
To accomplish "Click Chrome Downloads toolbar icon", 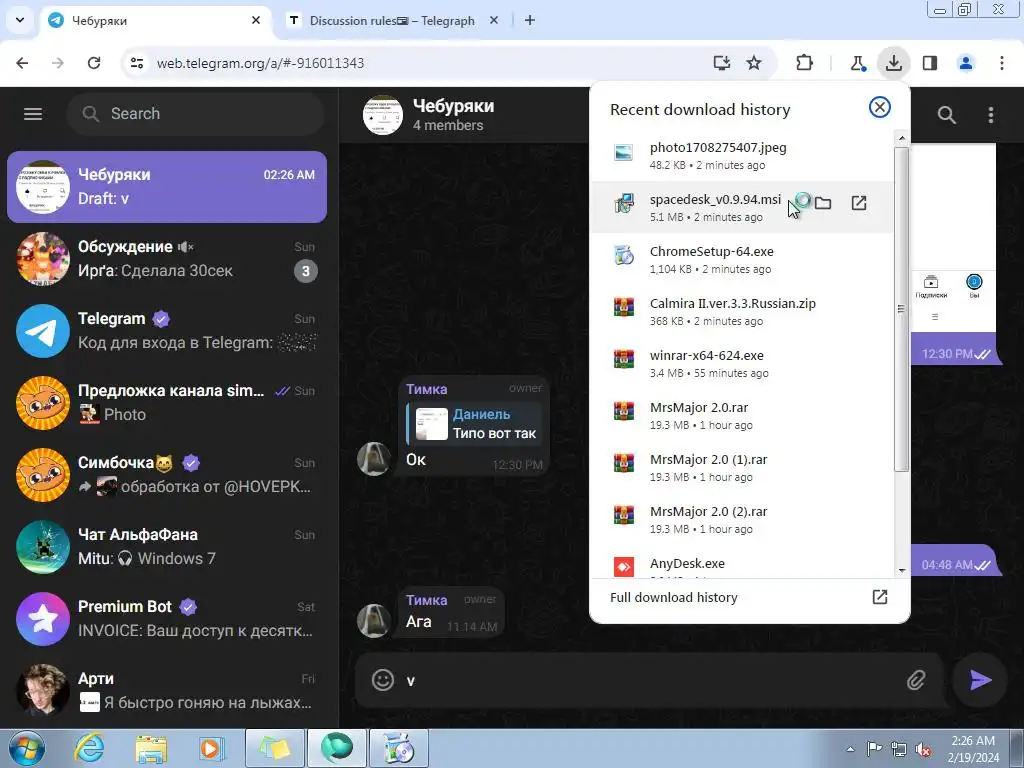I will (893, 63).
